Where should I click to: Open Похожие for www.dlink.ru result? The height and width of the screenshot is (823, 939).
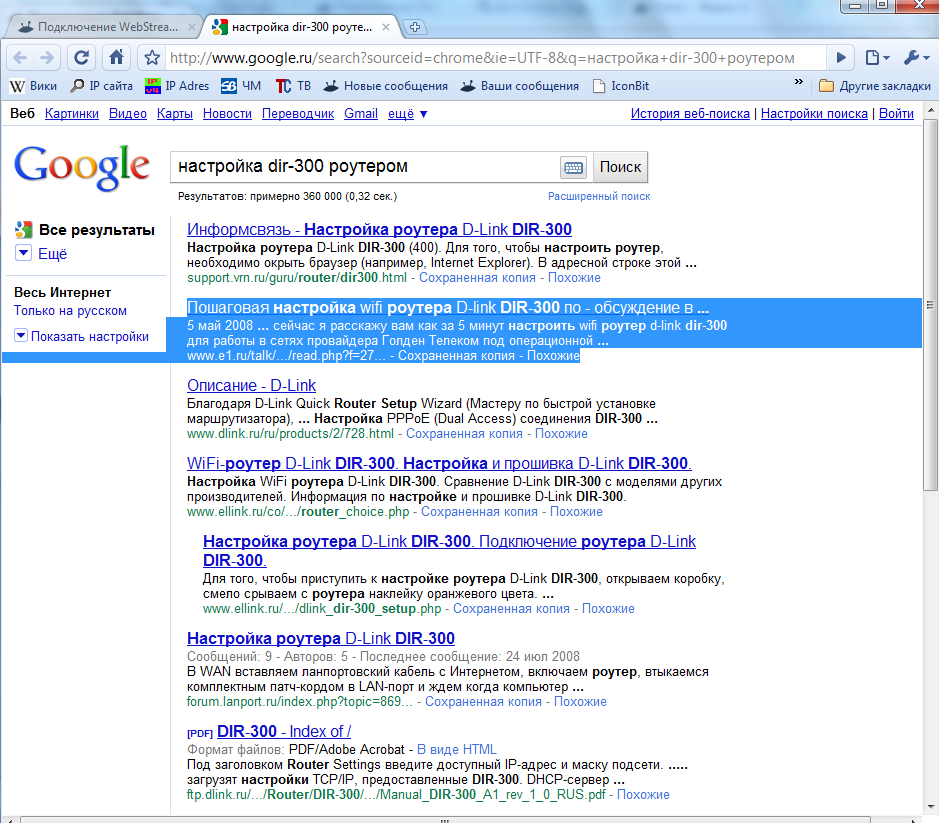coord(561,434)
